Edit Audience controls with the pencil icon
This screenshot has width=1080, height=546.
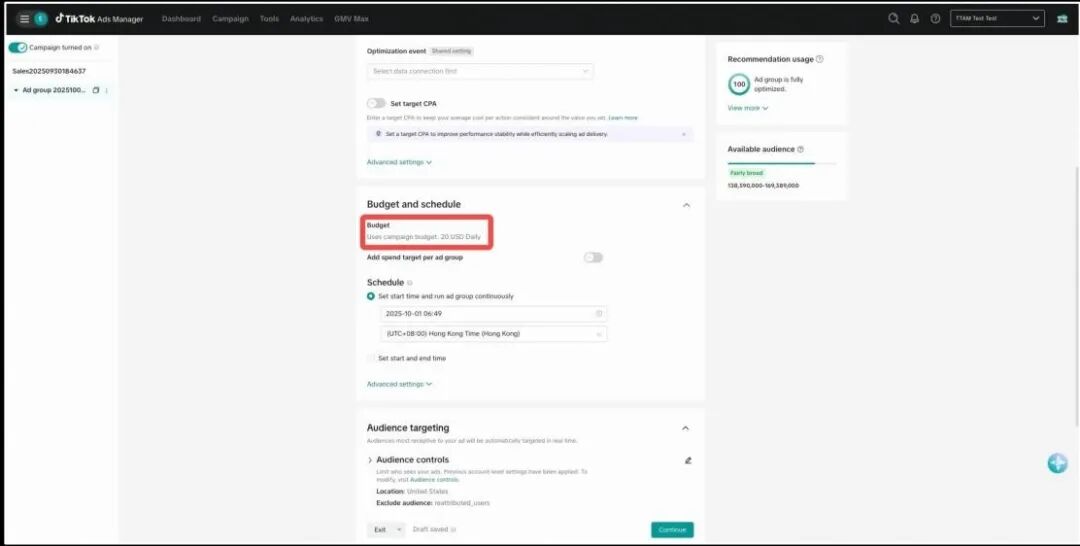click(x=687, y=460)
